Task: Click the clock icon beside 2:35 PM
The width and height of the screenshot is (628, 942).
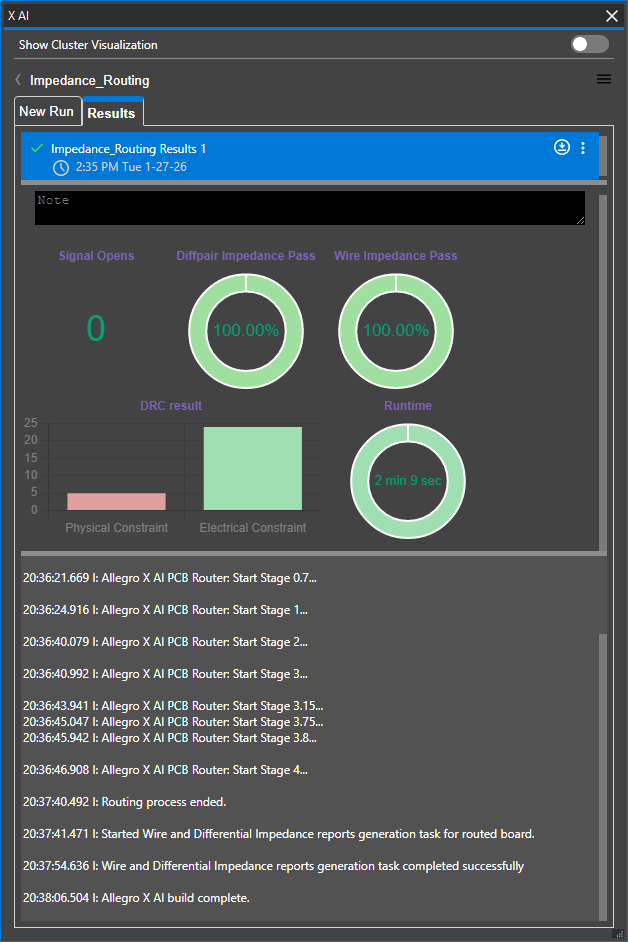Action: (61, 168)
